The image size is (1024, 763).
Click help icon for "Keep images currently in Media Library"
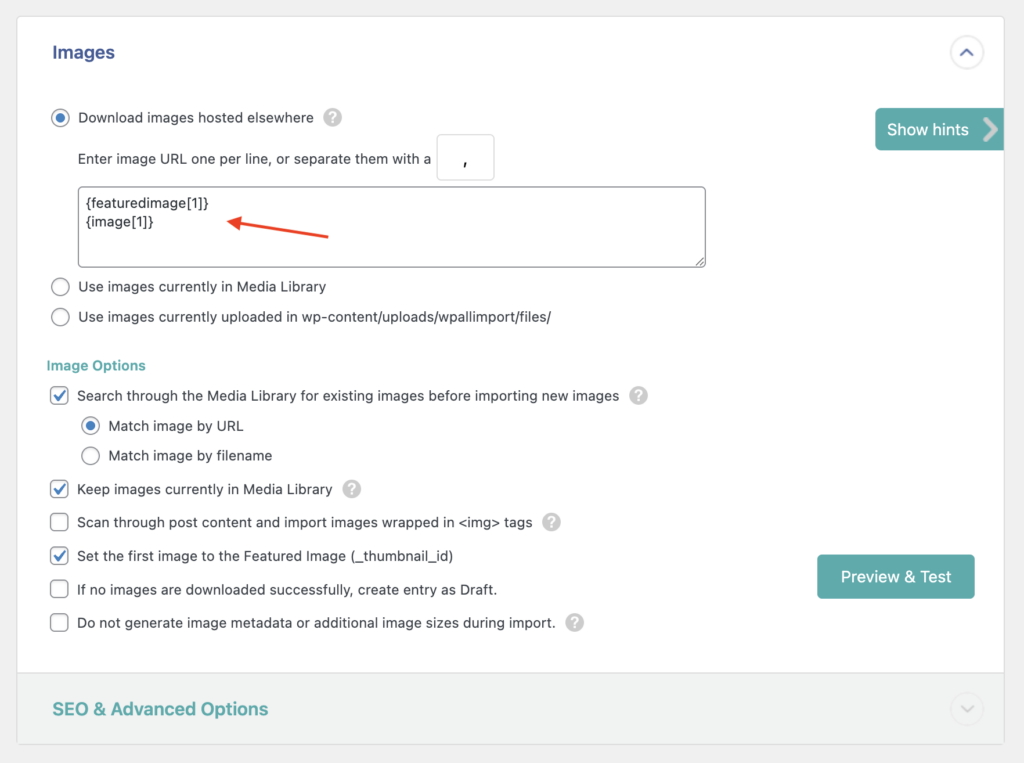tap(350, 489)
